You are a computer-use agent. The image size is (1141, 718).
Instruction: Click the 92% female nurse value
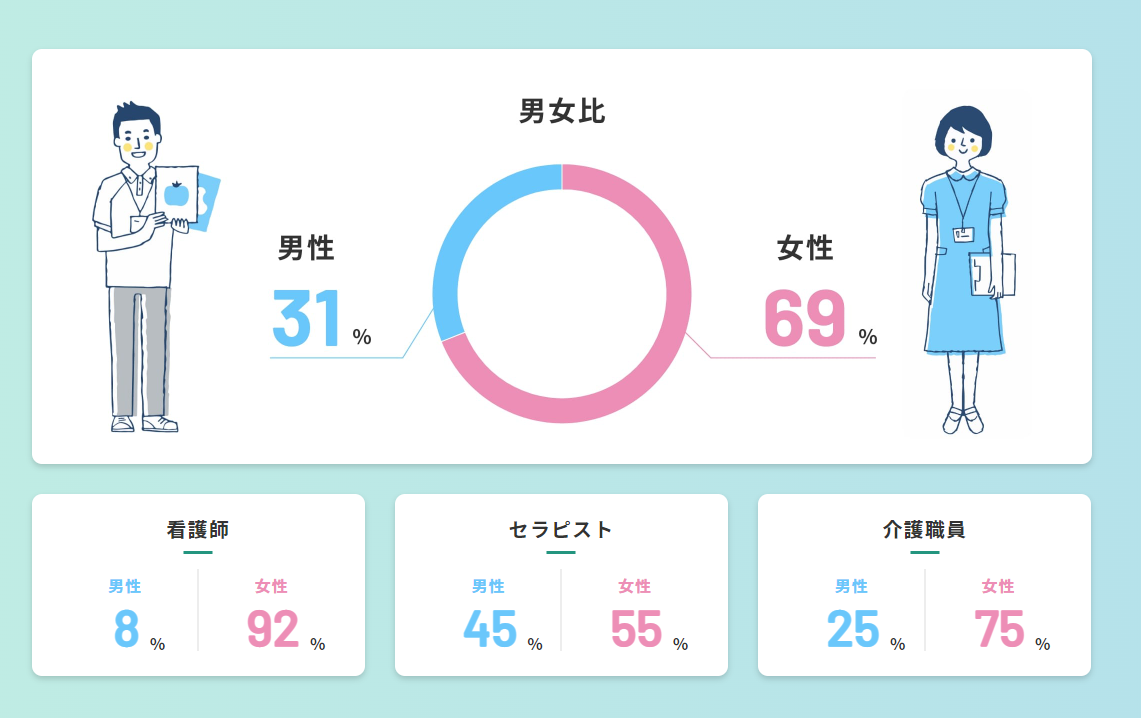click(x=286, y=629)
